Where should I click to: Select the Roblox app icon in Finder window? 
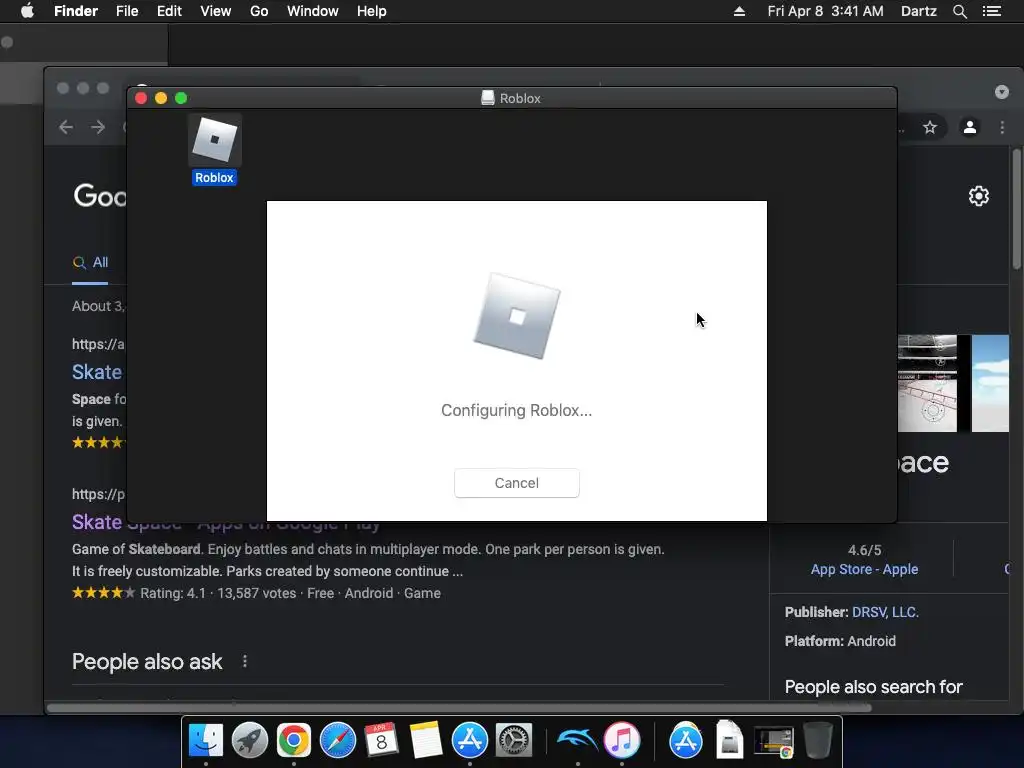214,140
